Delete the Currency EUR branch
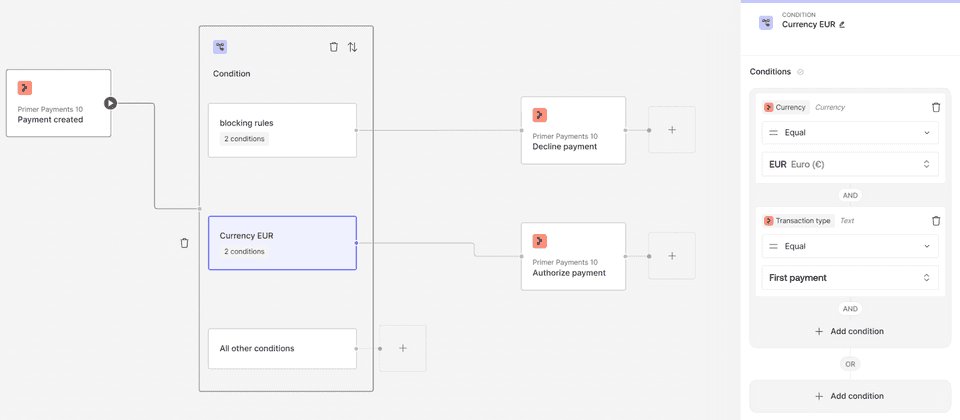960x420 pixels. click(x=184, y=243)
